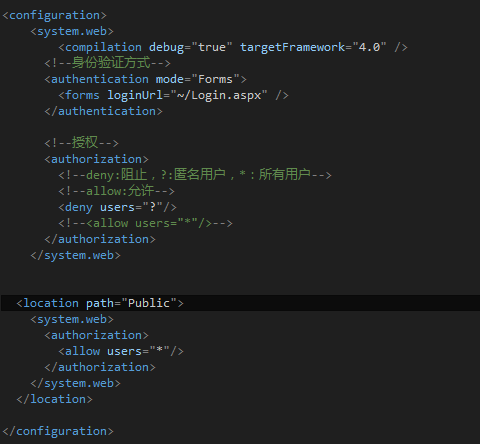Click the targetFramework "4.0" attribute value
The width and height of the screenshot is (480, 444).
click(x=369, y=47)
